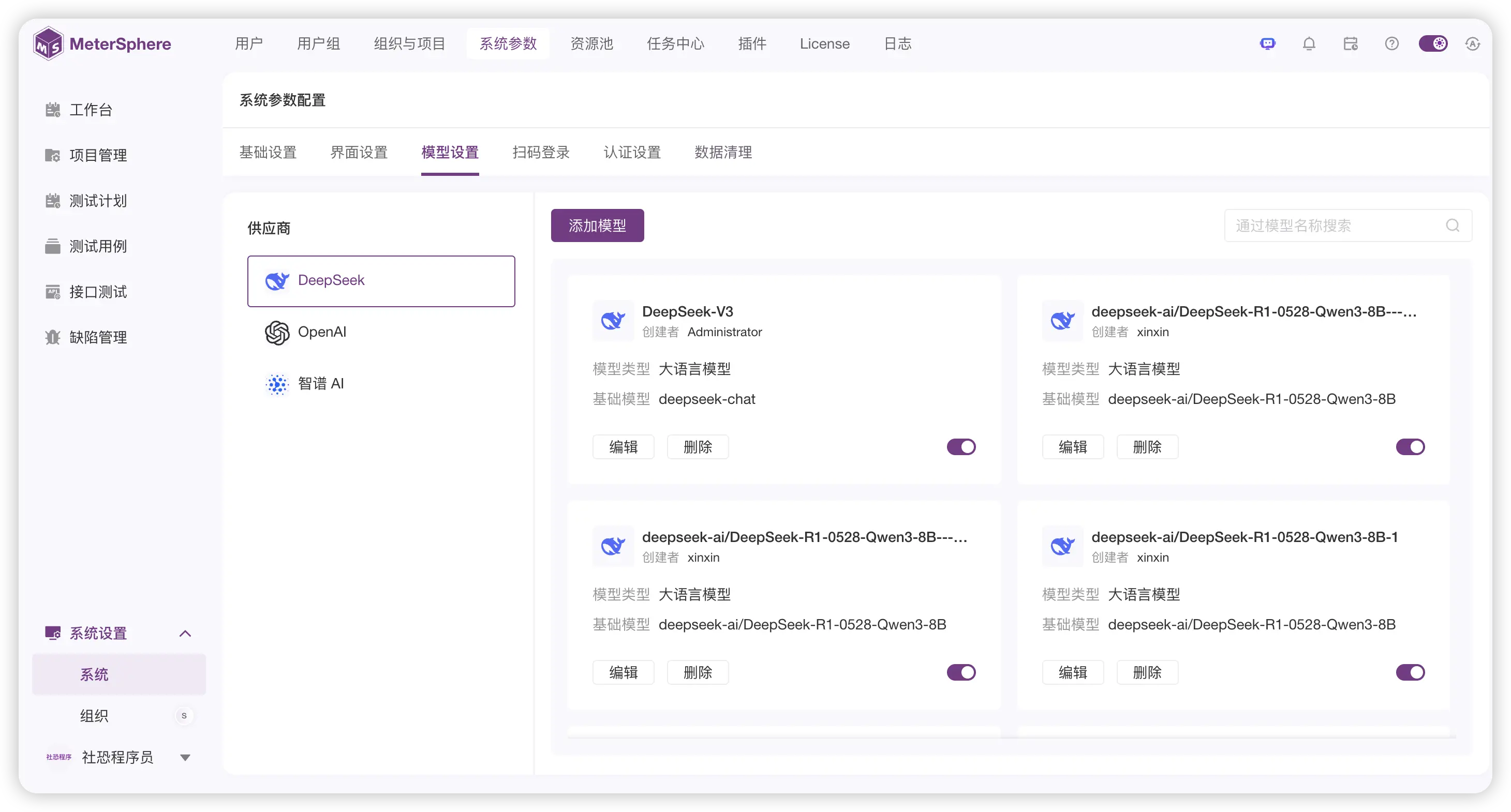Click the search magnifier icon
Image resolution: width=1511 pixels, height=812 pixels.
[x=1453, y=225]
